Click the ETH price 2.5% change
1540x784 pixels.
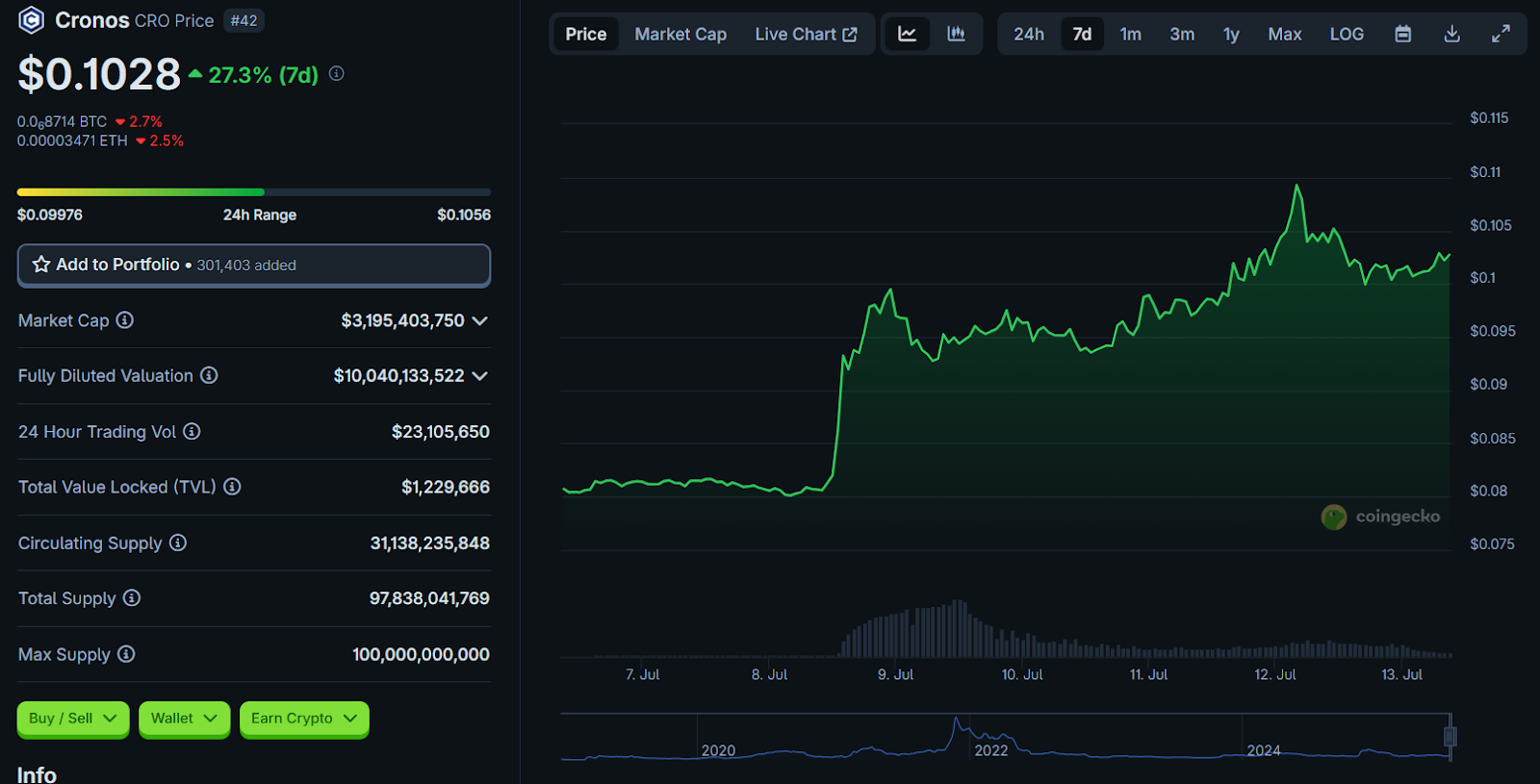(x=160, y=140)
